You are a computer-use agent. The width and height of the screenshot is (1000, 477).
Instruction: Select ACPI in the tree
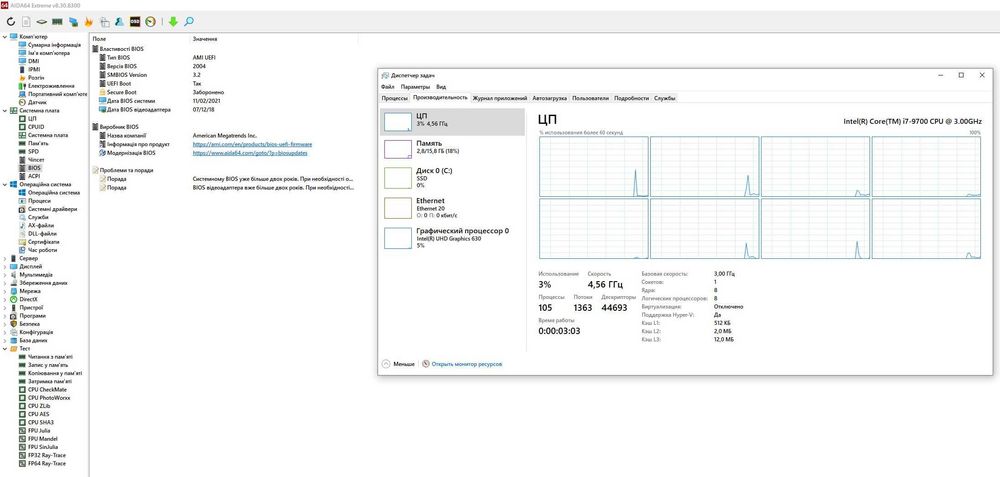[x=34, y=176]
